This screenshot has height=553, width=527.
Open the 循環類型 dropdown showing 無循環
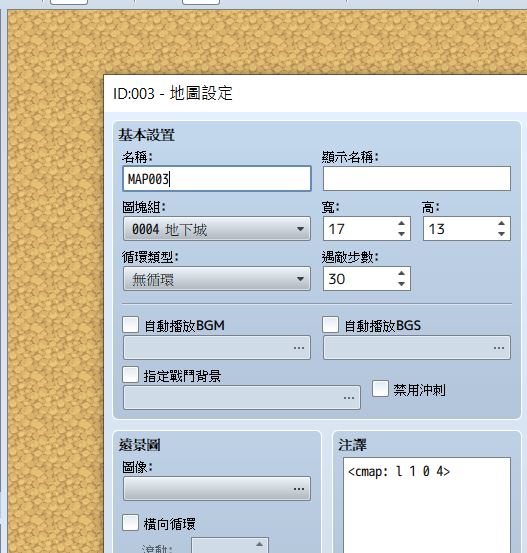pyautogui.click(x=217, y=279)
